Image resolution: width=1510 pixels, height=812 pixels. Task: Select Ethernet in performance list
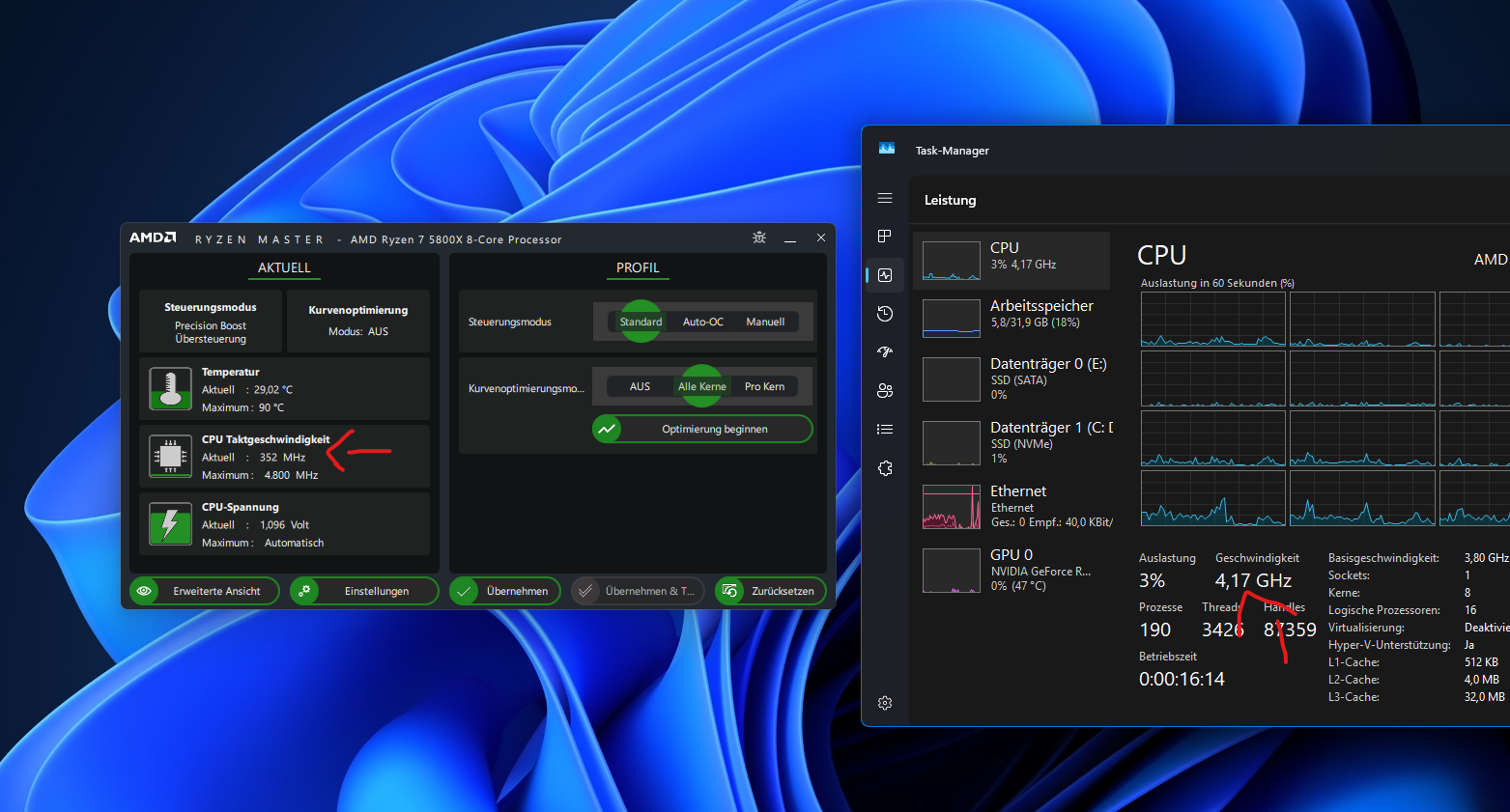coord(1011,506)
